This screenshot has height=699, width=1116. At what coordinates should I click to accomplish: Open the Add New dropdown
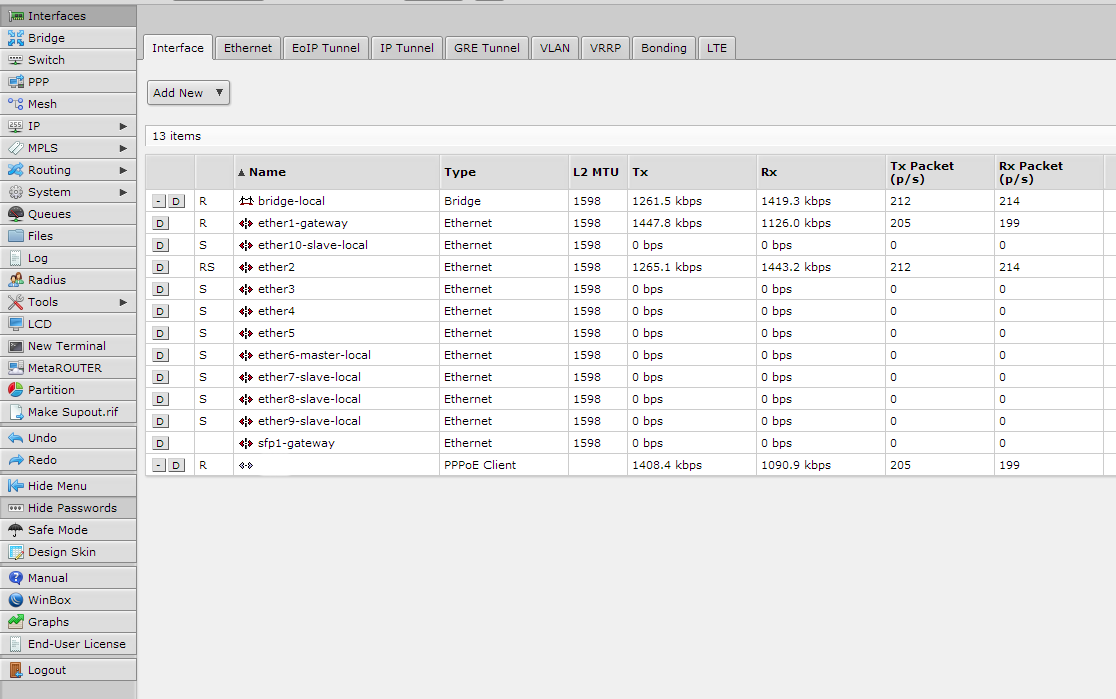188,93
